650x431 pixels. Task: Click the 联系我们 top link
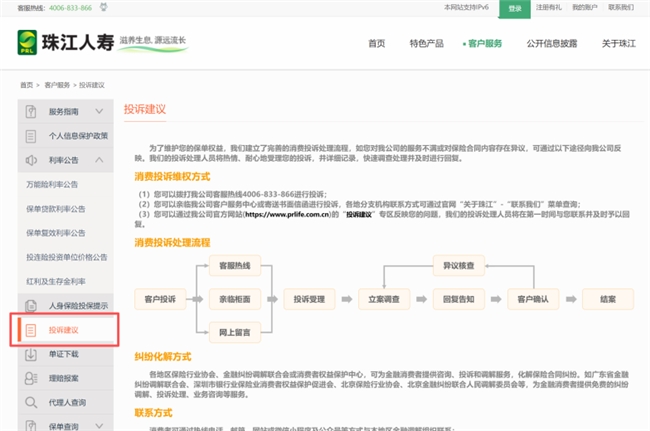point(621,7)
